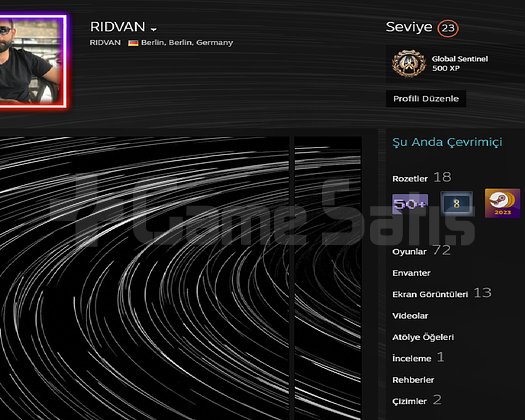Viewport: 525px width, 420px height.
Task: Click the profile avatar picture
Action: [31, 61]
